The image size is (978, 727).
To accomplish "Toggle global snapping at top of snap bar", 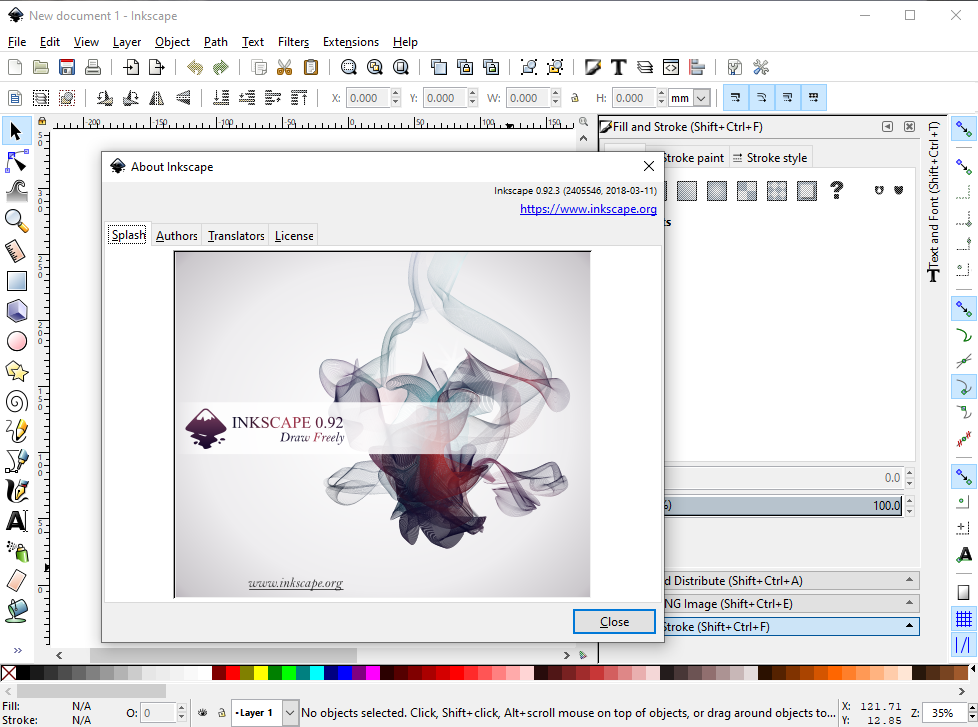I will click(x=963, y=128).
